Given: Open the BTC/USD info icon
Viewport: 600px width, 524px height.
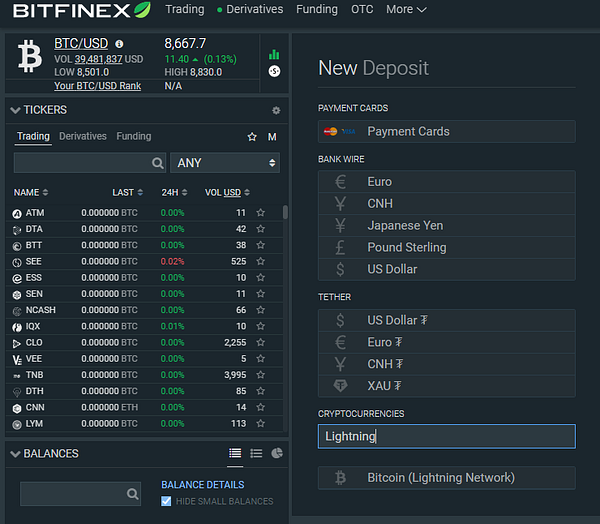Looking at the screenshot, I should 119,44.
